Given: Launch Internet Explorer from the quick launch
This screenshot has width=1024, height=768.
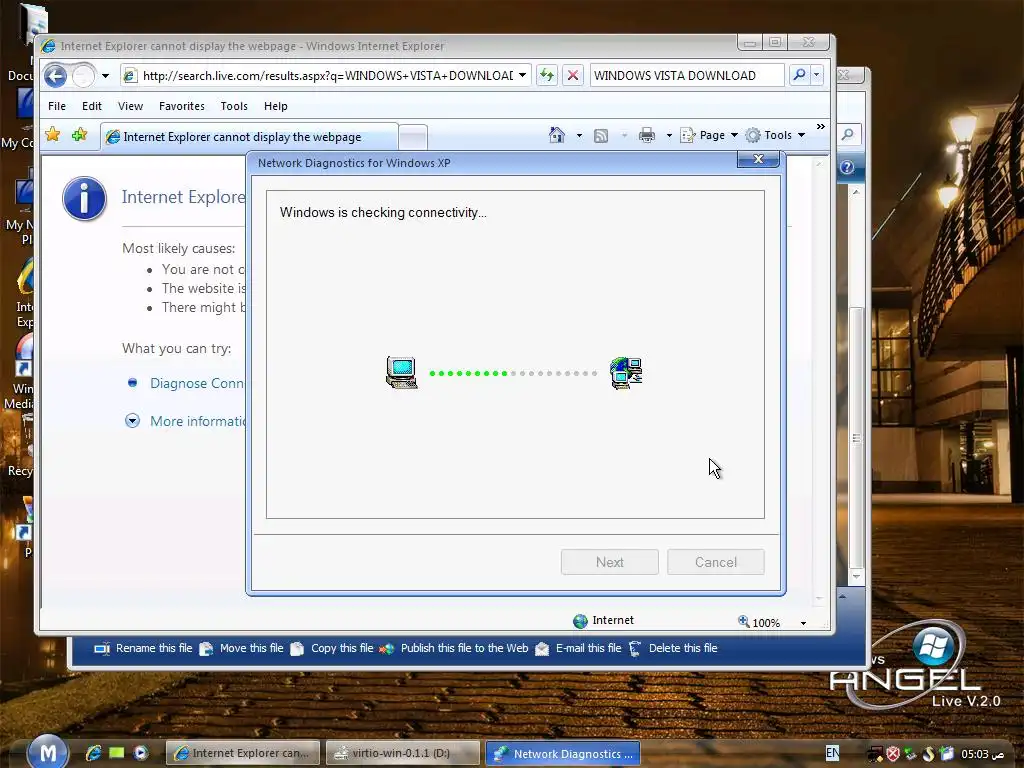Looking at the screenshot, I should click(93, 753).
